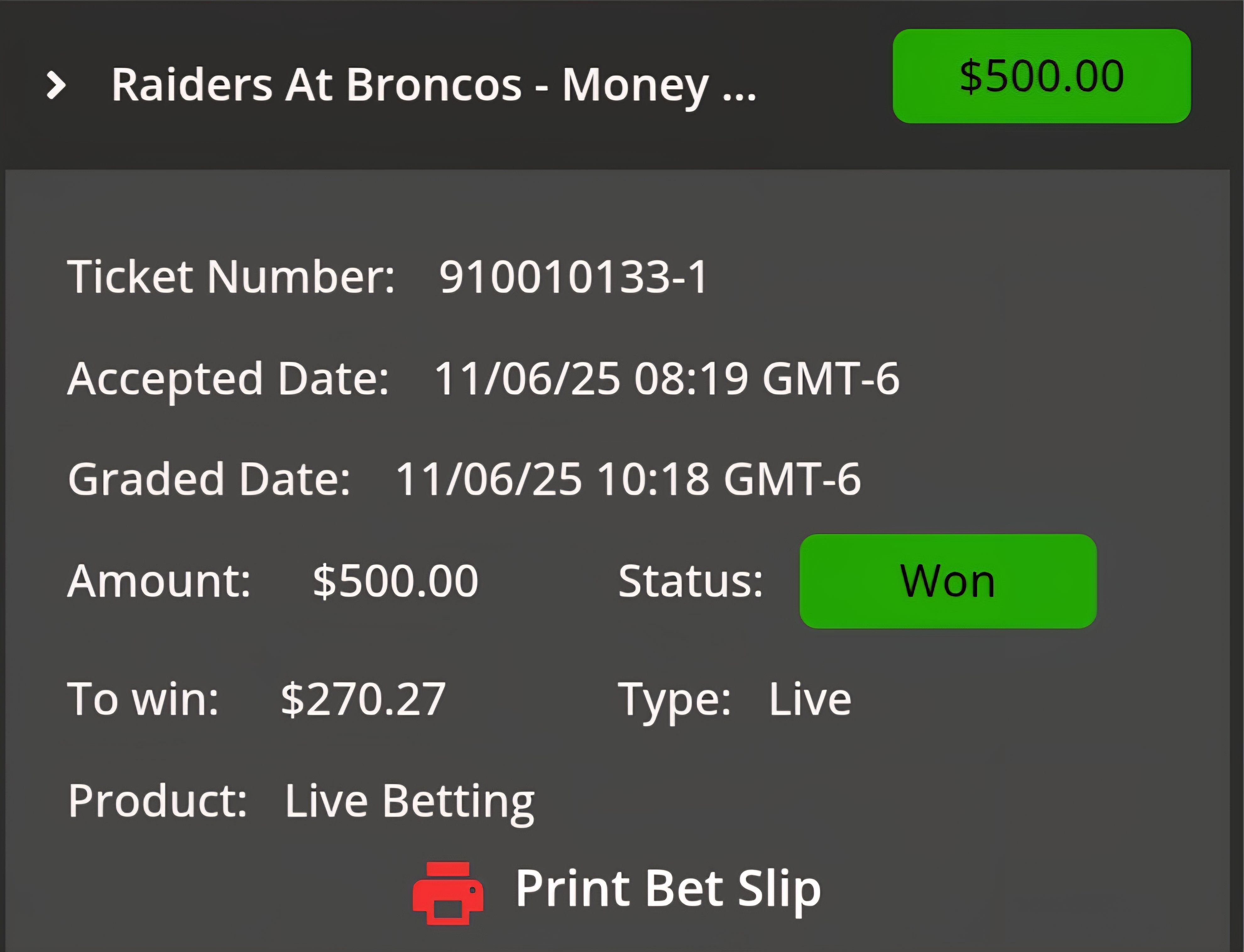The width and height of the screenshot is (1244, 952).
Task: Click the Graded Date label
Action: pos(209,479)
